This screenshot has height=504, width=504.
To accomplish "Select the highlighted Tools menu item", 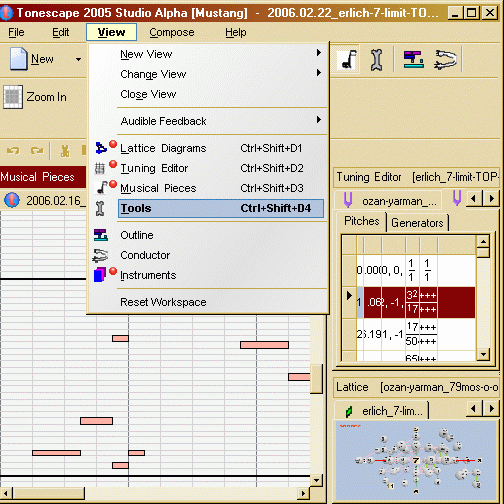I will coord(221,208).
